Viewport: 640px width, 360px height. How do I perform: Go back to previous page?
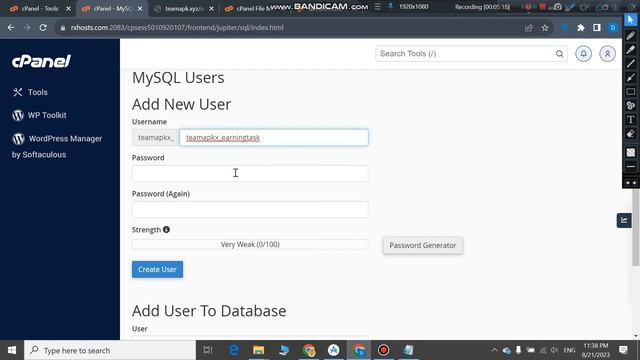[11, 28]
